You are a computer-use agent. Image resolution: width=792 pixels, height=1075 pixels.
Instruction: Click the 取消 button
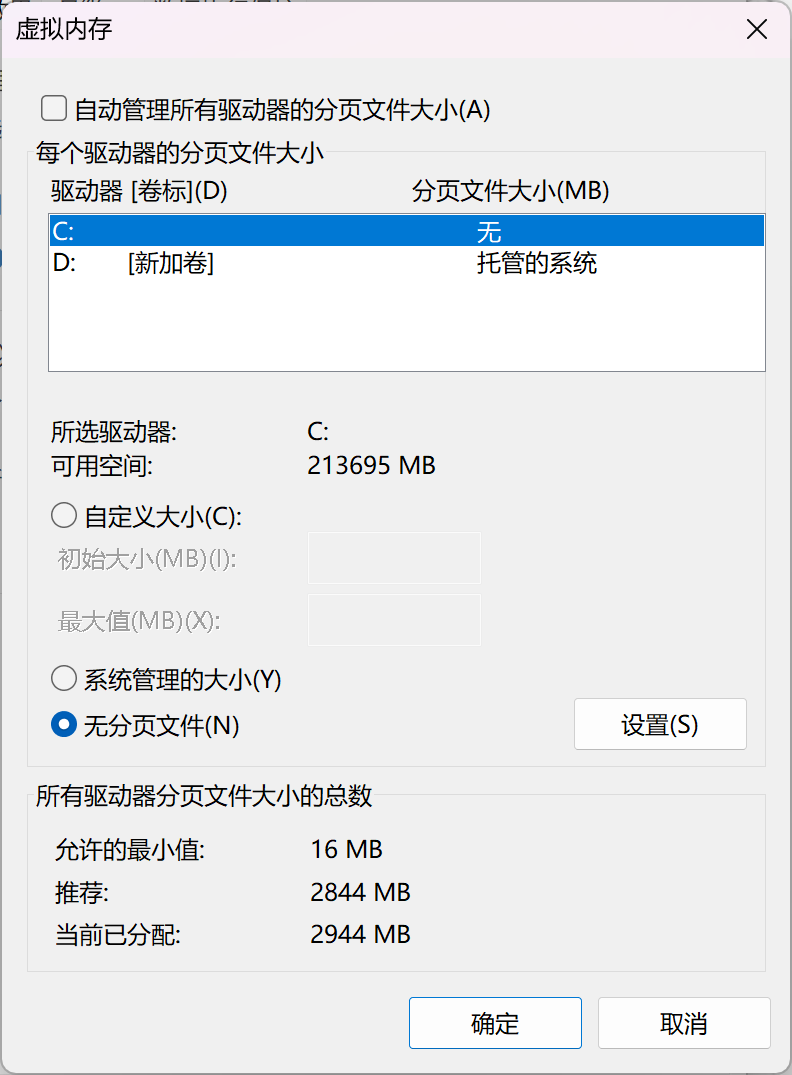(x=684, y=1023)
